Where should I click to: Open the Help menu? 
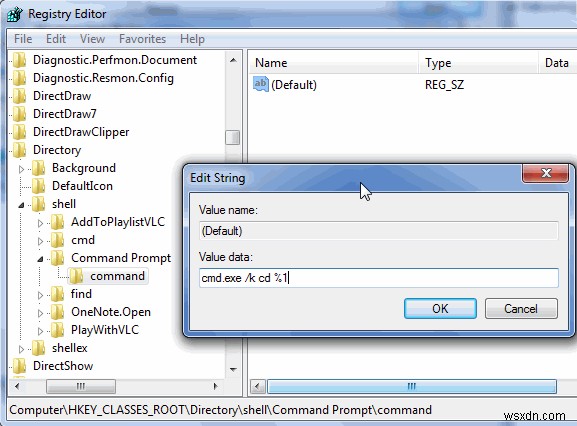point(192,39)
